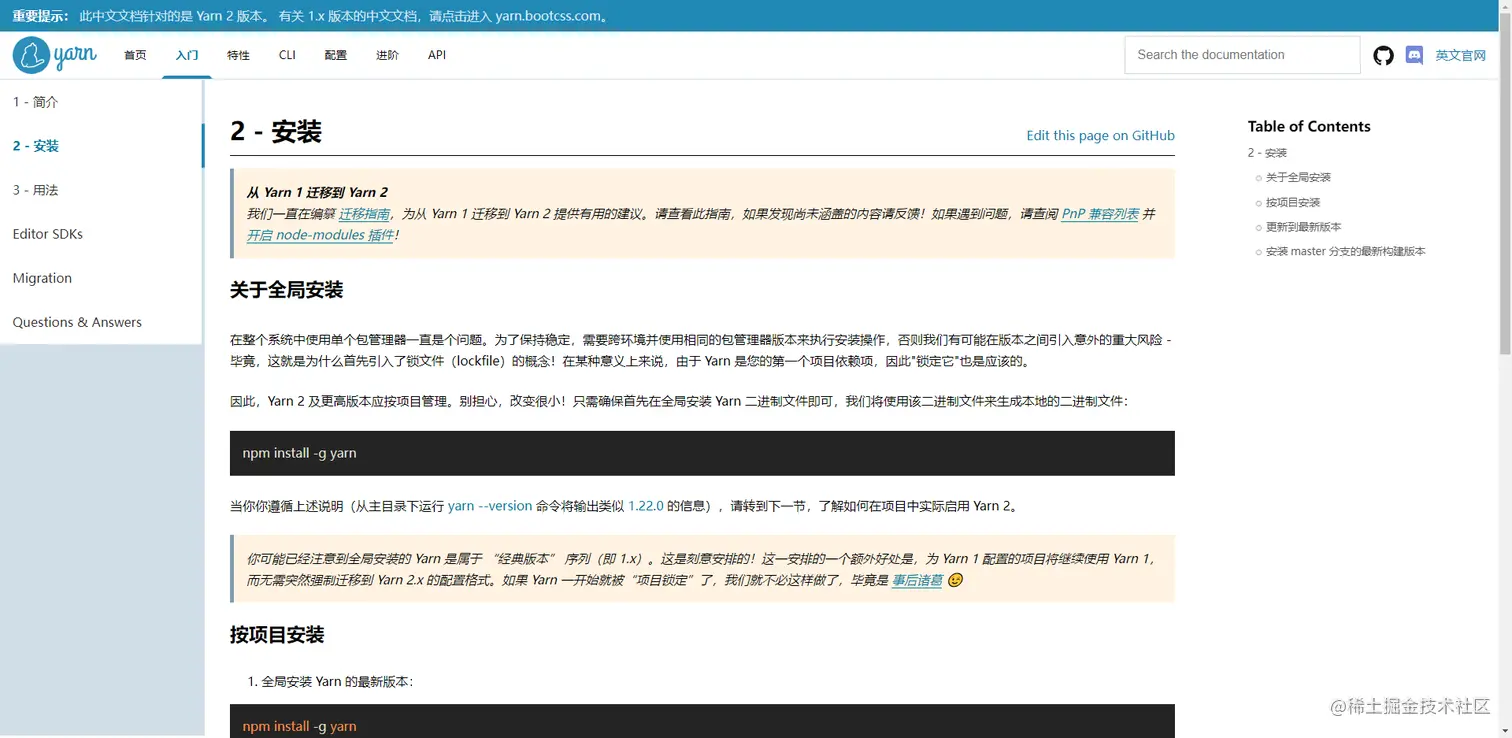Open the 迁移指南 link

click(364, 214)
